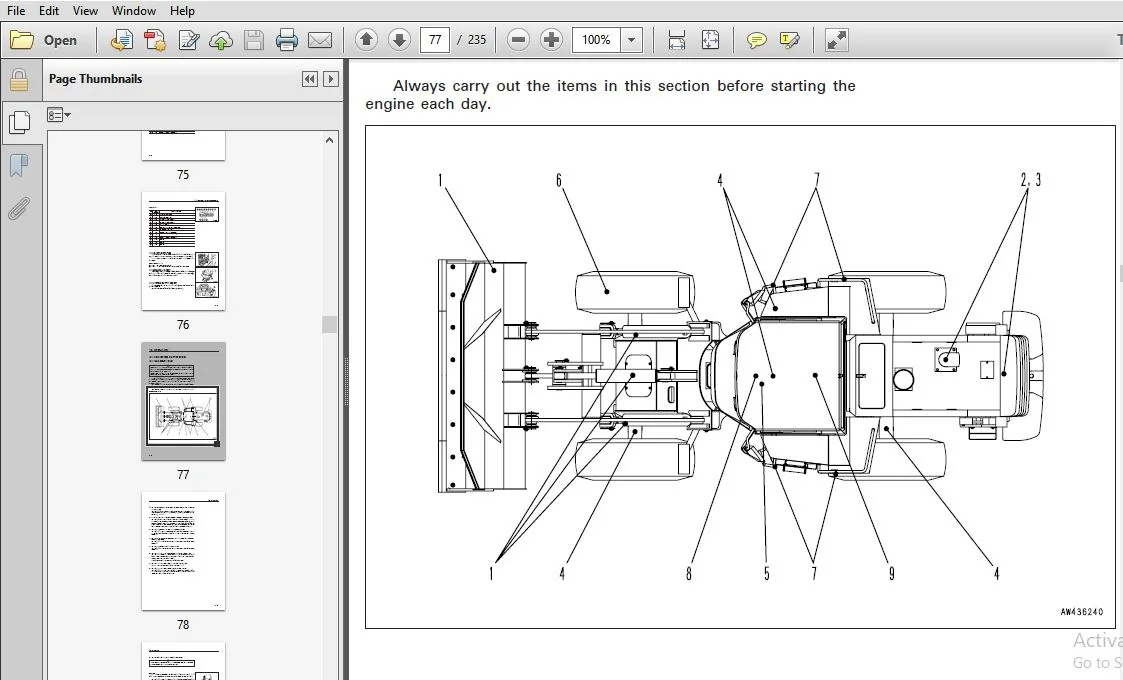The width and height of the screenshot is (1123, 680).
Task: Select the page 77 thumbnail
Action: point(183,401)
